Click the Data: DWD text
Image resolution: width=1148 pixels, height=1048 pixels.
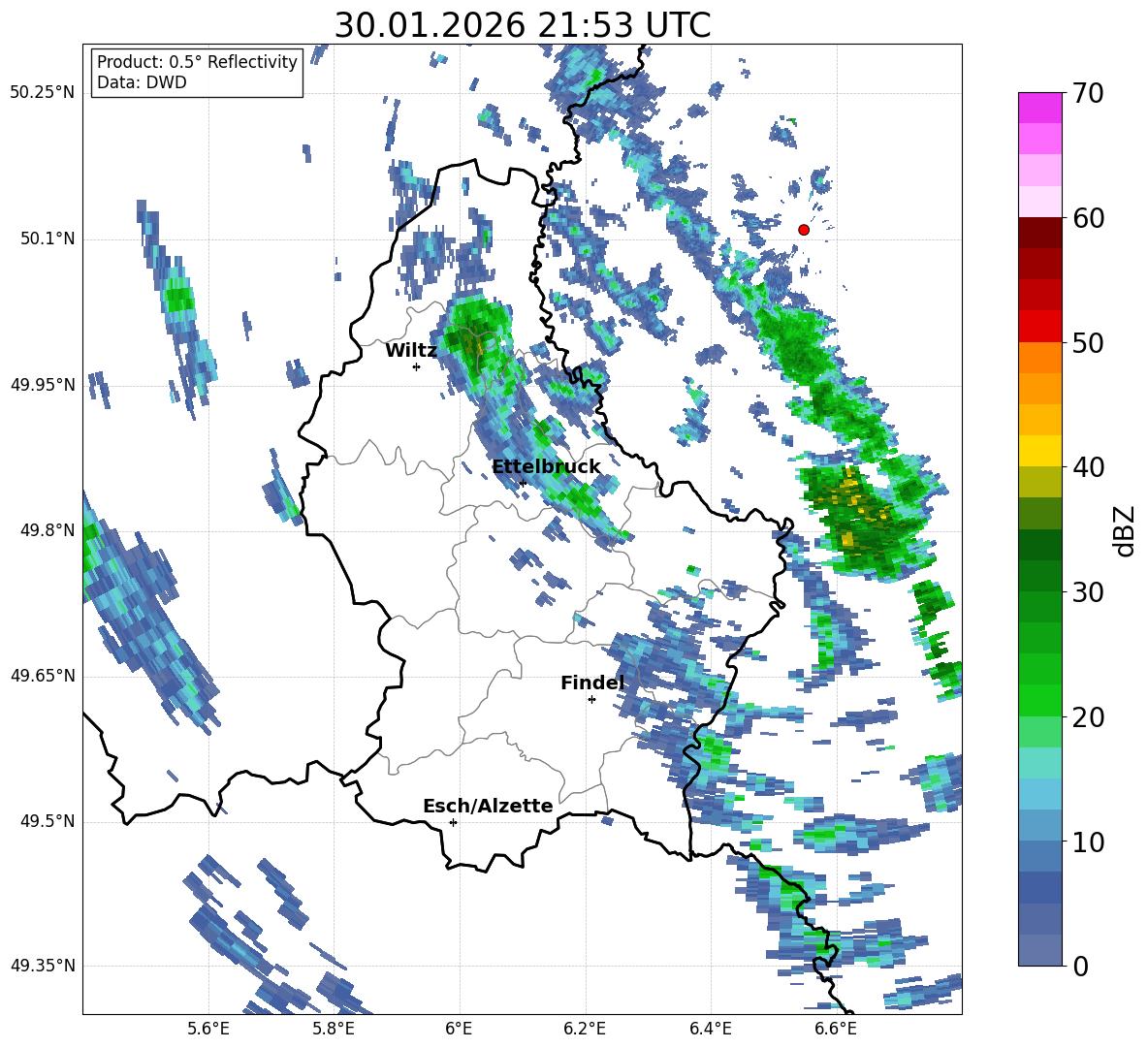coord(142,82)
